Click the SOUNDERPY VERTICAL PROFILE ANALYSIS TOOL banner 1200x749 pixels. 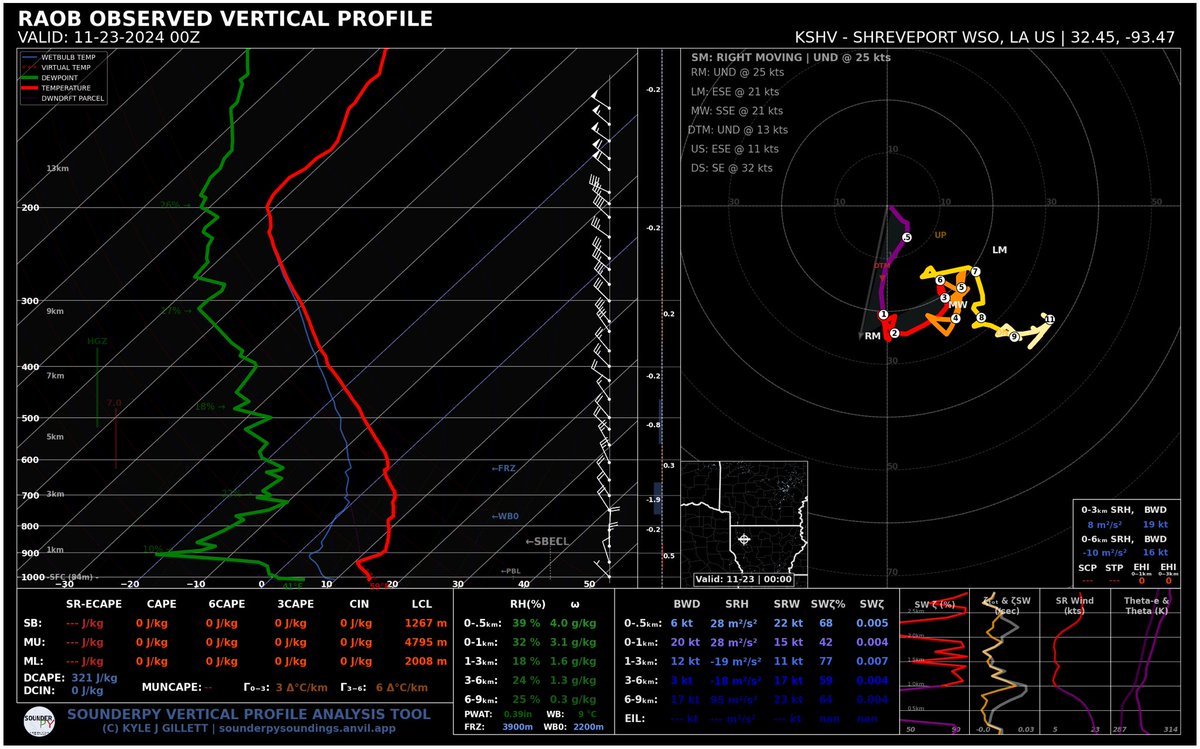point(248,715)
